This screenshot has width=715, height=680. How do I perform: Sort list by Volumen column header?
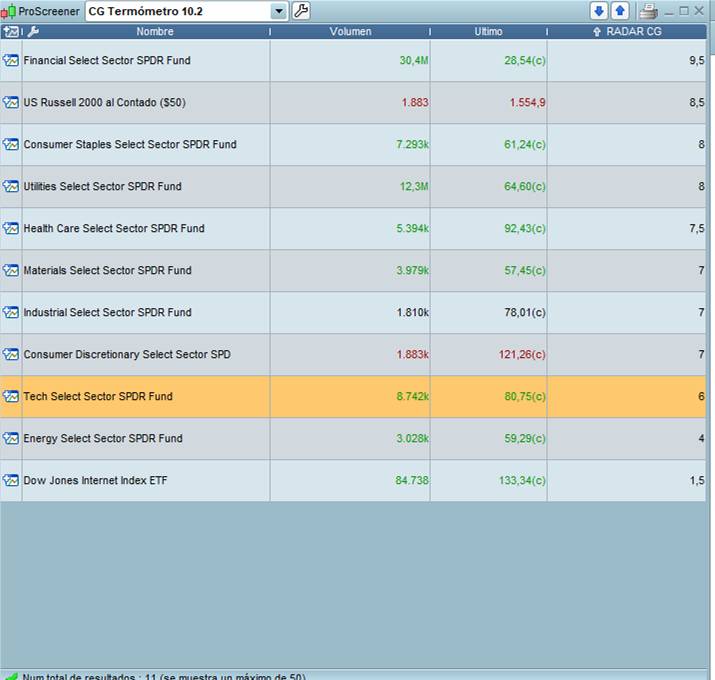point(350,32)
